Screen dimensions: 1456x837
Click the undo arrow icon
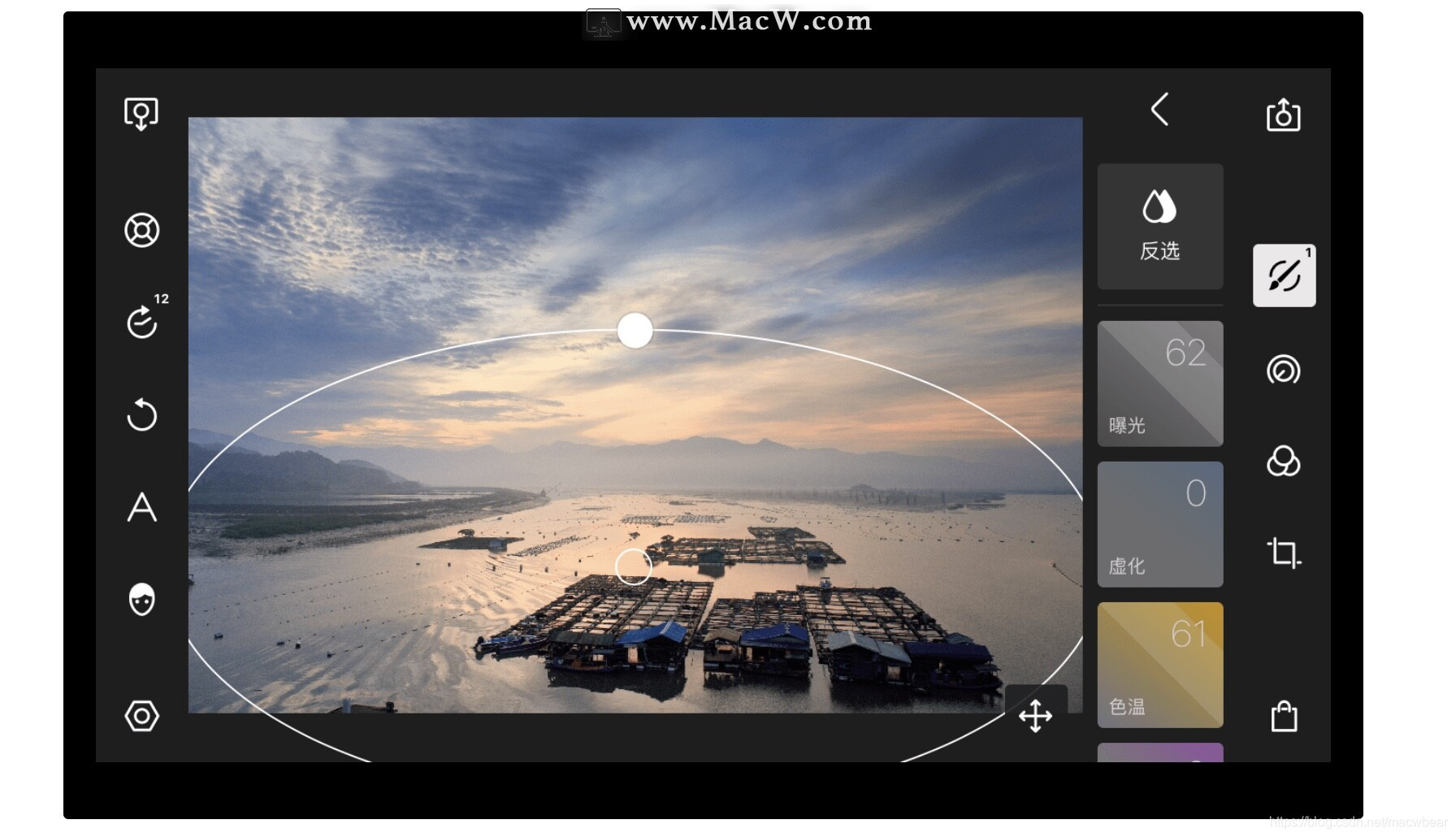tap(141, 414)
